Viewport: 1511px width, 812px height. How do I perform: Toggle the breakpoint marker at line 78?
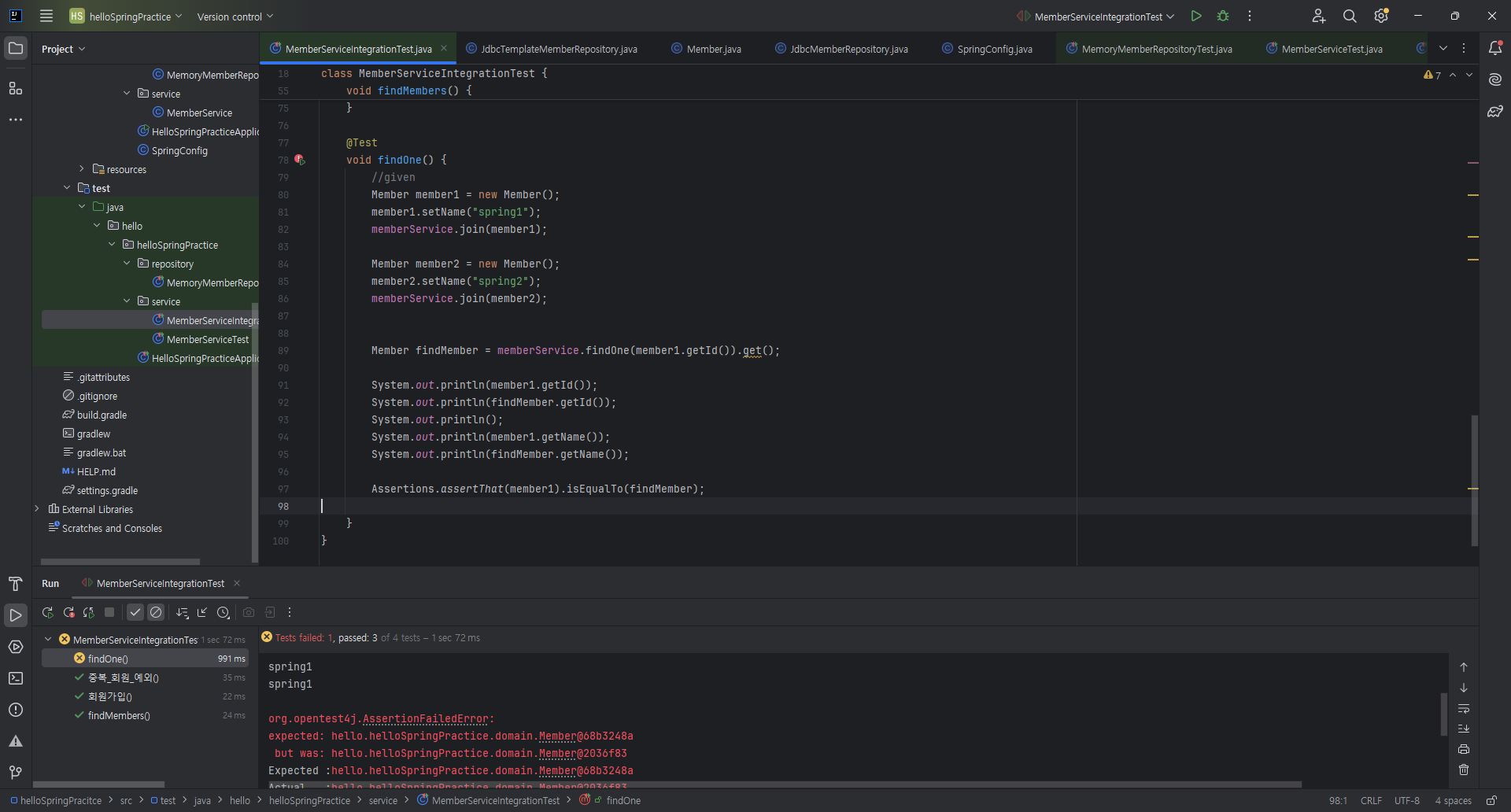coord(299,160)
